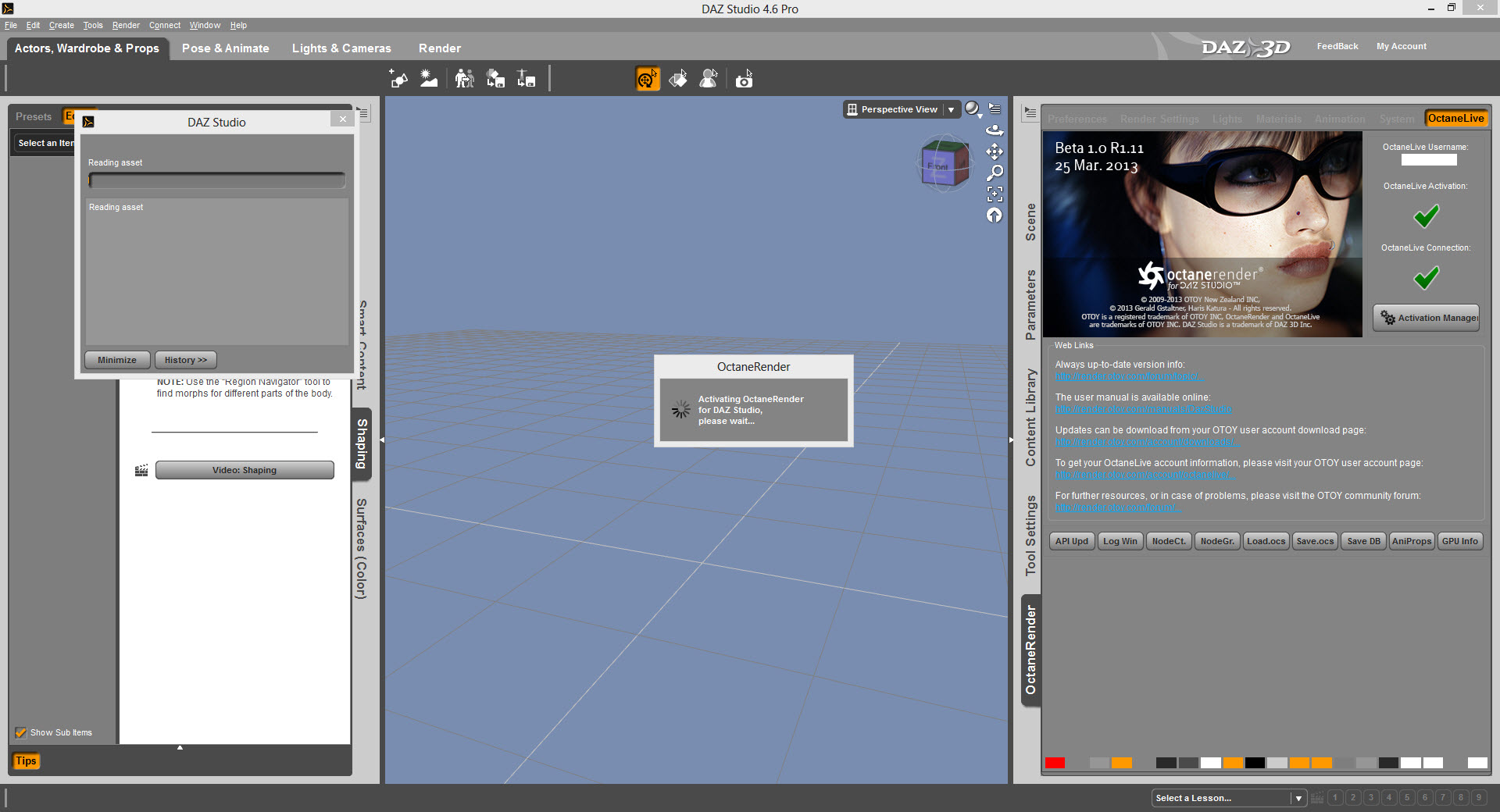
Task: Toggle the Show Sub Items checkbox
Action: [x=21, y=732]
